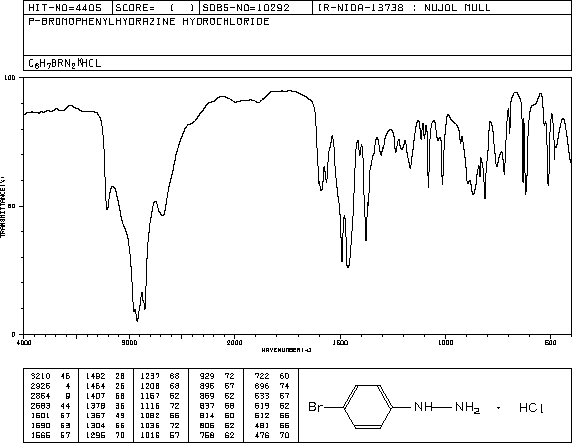The image size is (572, 443).
Task: Click the deepest absorption peak near 2926
Action: pyautogui.click(x=137, y=320)
